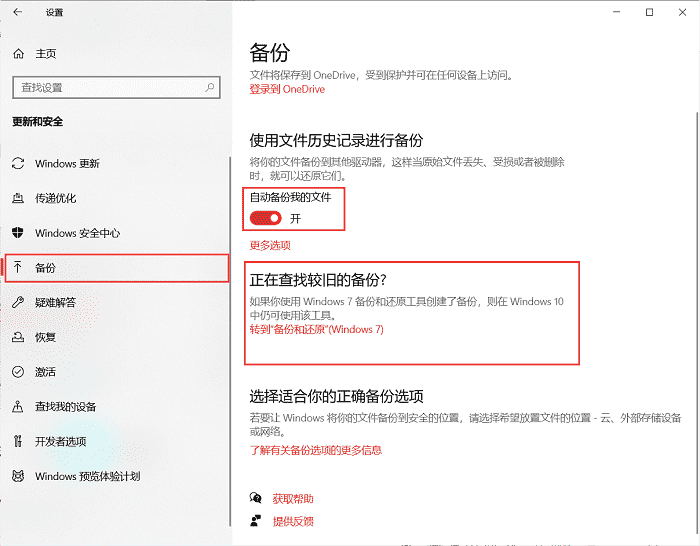The width and height of the screenshot is (700, 546).
Task: Click the 设置 window title
Action: tap(54, 13)
